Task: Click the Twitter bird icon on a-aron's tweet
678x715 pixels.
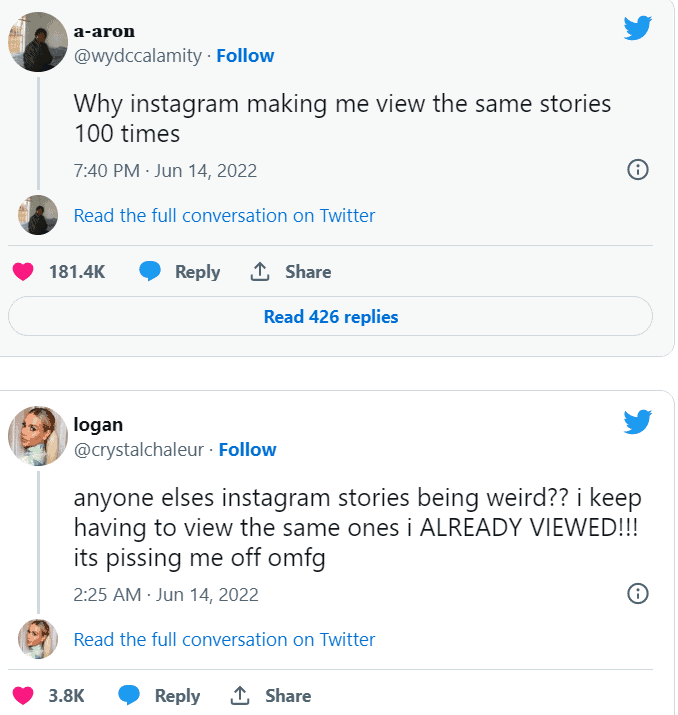Action: 637,28
